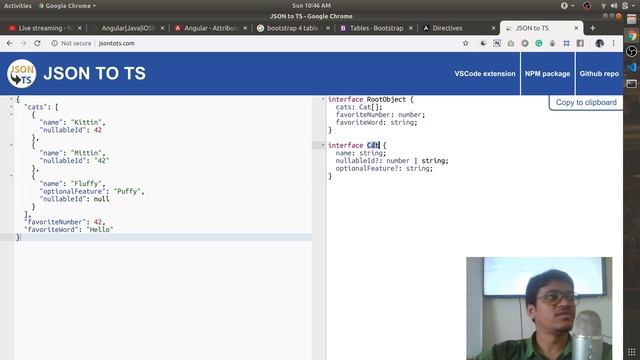Collapse interface Cat fold arrow
The height and width of the screenshot is (360, 640).
[x=323, y=145]
